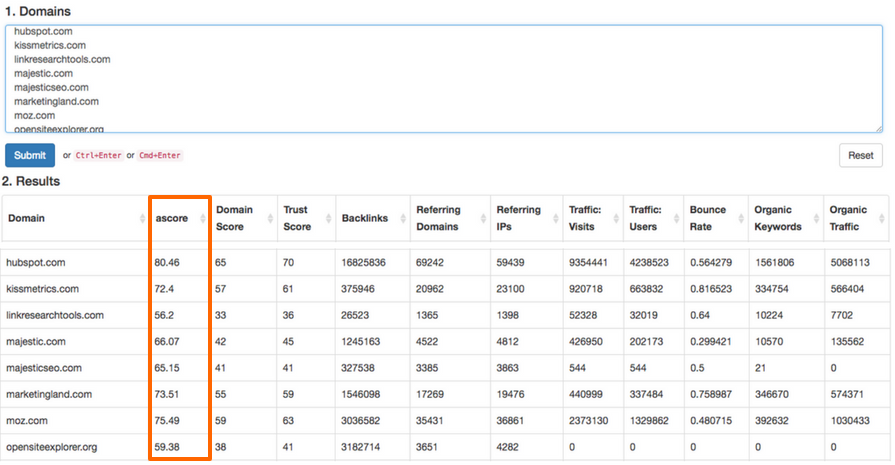The width and height of the screenshot is (895, 465).
Task: Click ascore value 56.2
Action: pos(164,315)
